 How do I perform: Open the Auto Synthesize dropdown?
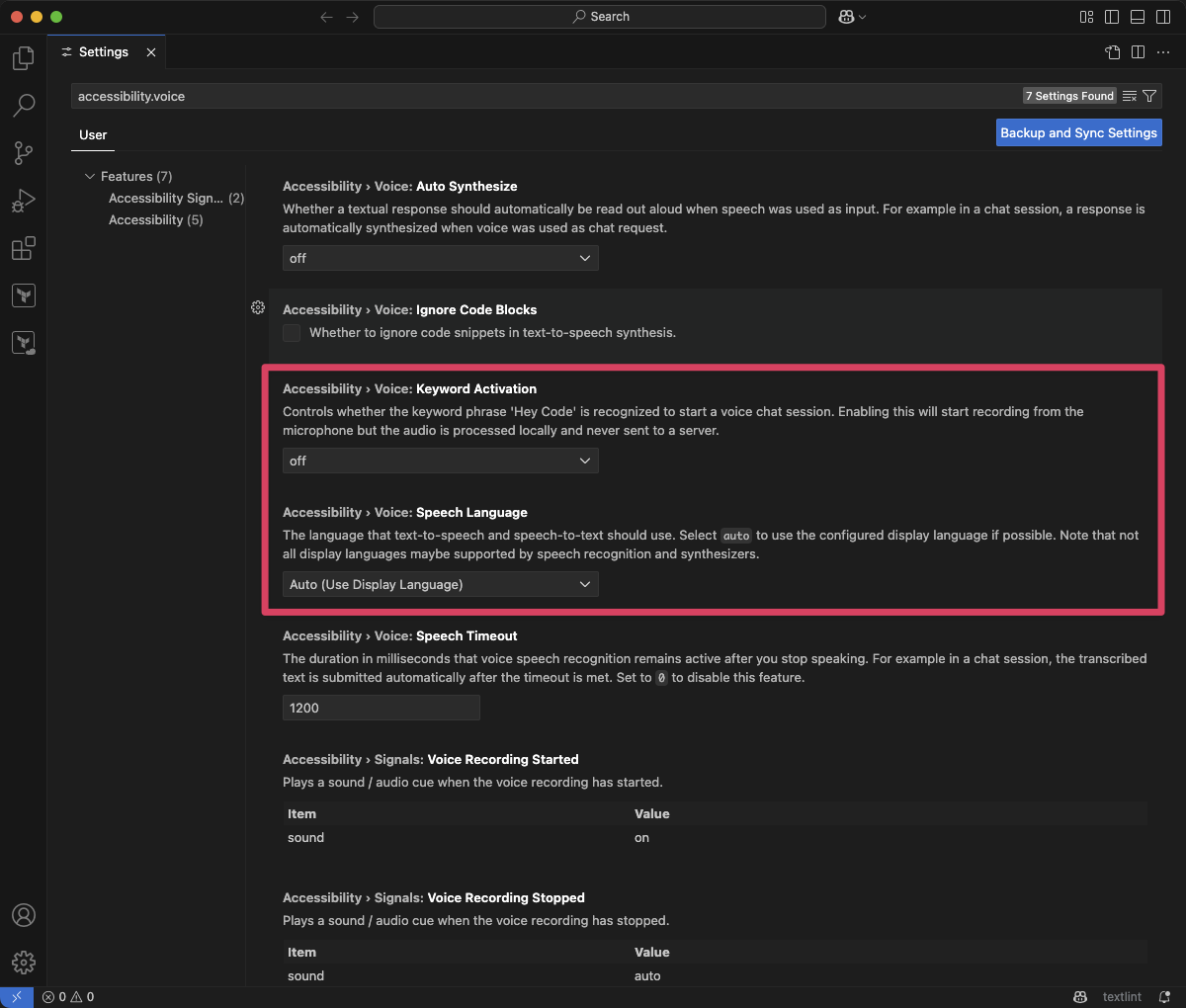click(441, 258)
